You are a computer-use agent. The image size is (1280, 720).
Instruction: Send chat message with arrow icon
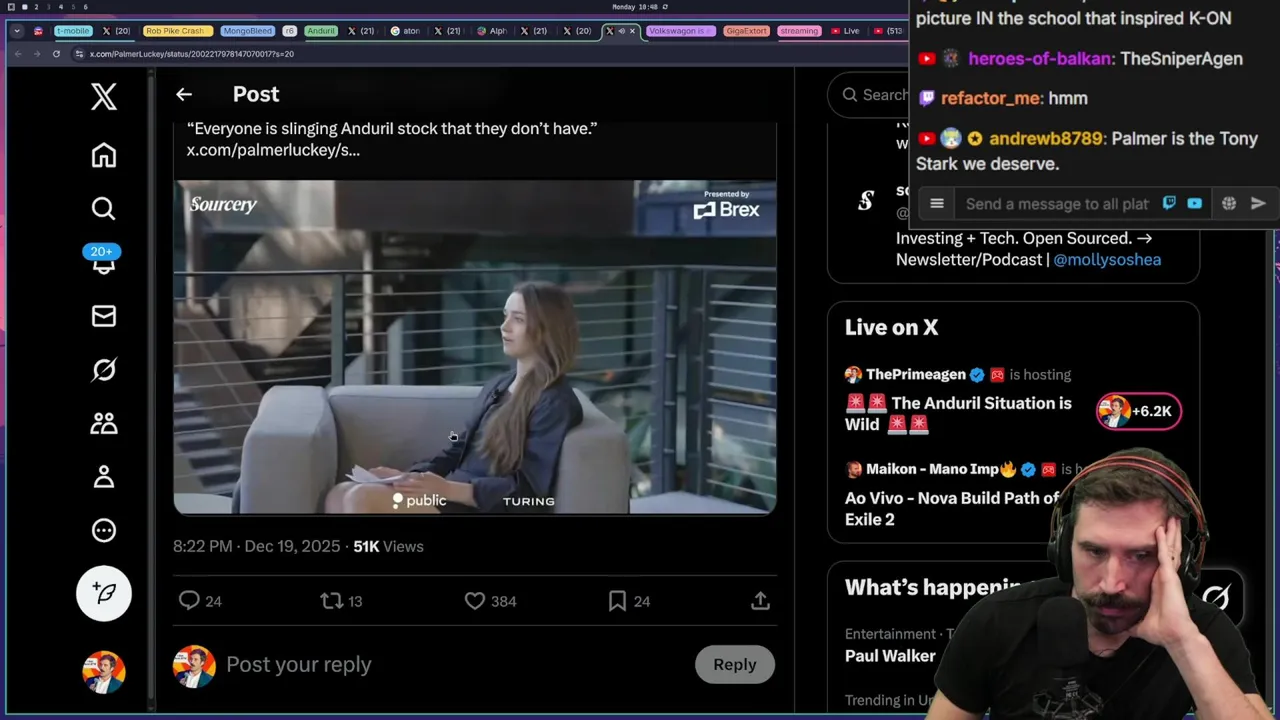click(1258, 203)
